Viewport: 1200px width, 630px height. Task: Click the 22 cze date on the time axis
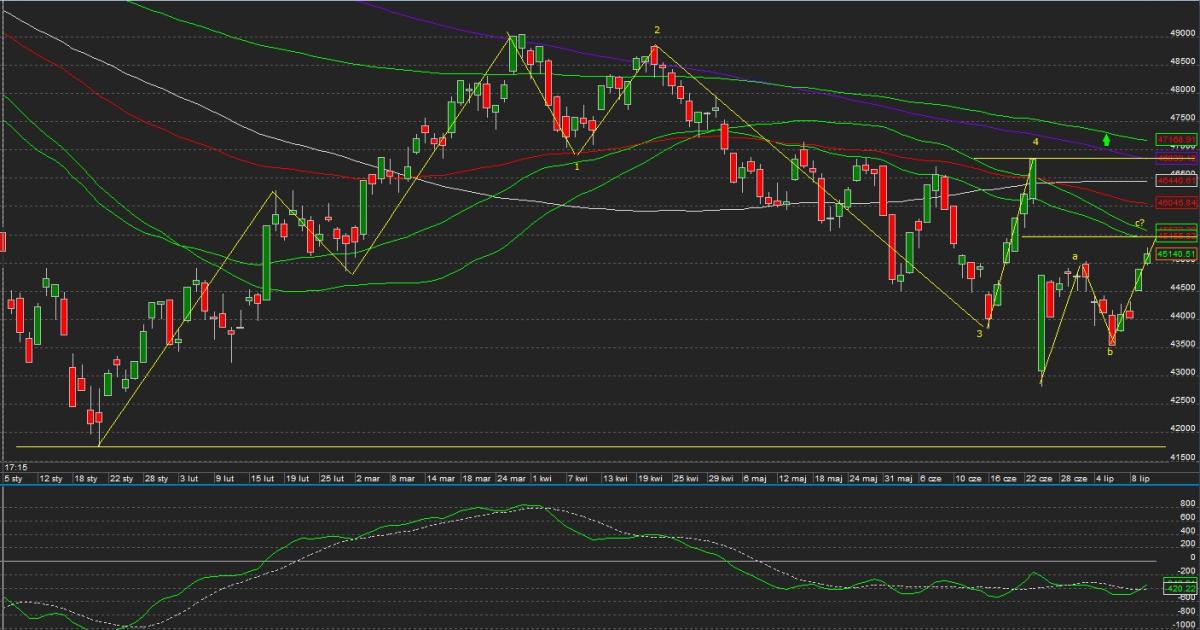pyautogui.click(x=1037, y=479)
